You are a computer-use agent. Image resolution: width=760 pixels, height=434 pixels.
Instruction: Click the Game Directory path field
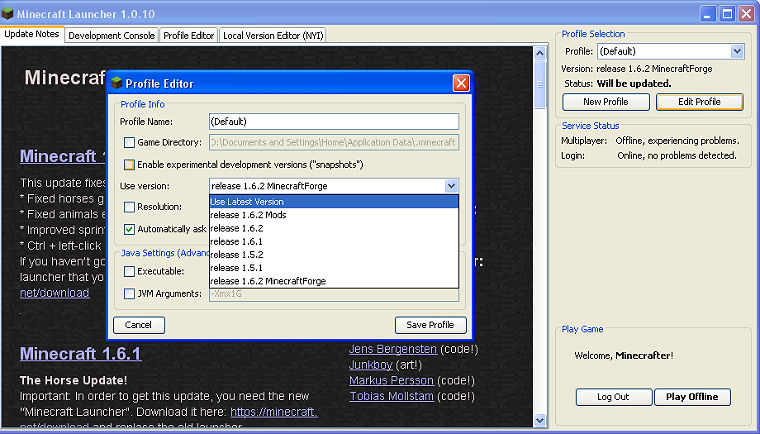(x=334, y=143)
